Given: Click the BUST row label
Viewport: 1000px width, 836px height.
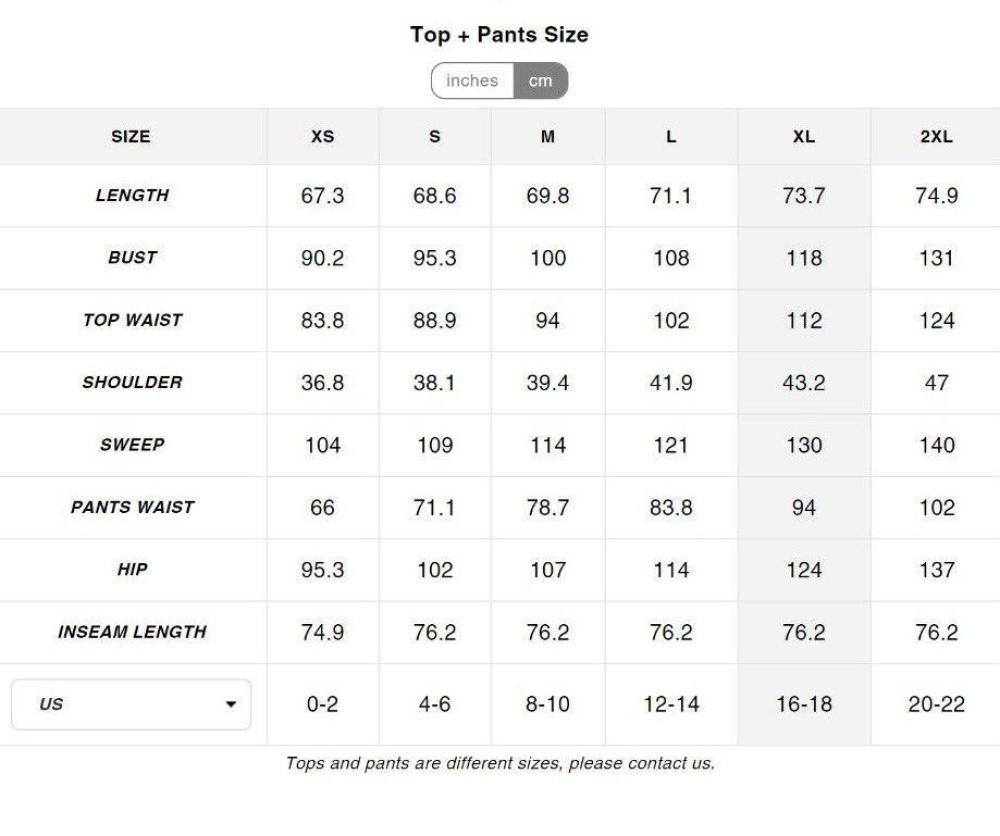Looking at the screenshot, I should point(132,257).
